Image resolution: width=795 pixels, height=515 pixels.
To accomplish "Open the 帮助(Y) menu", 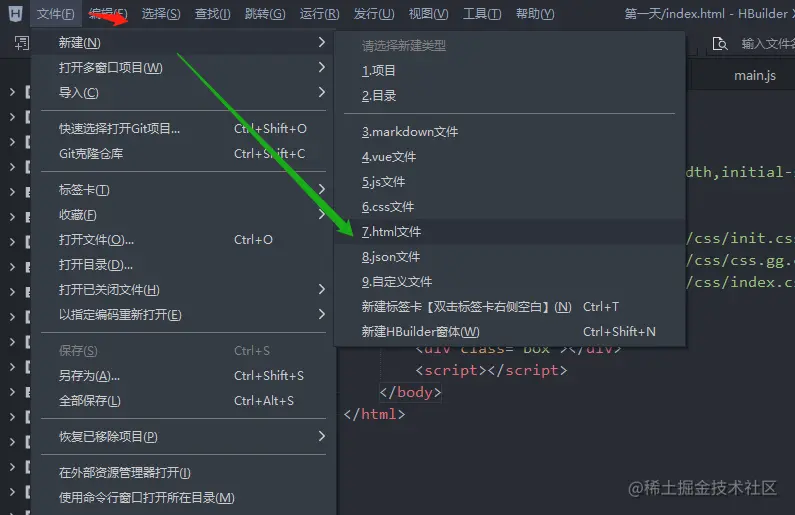I will pyautogui.click(x=535, y=14).
